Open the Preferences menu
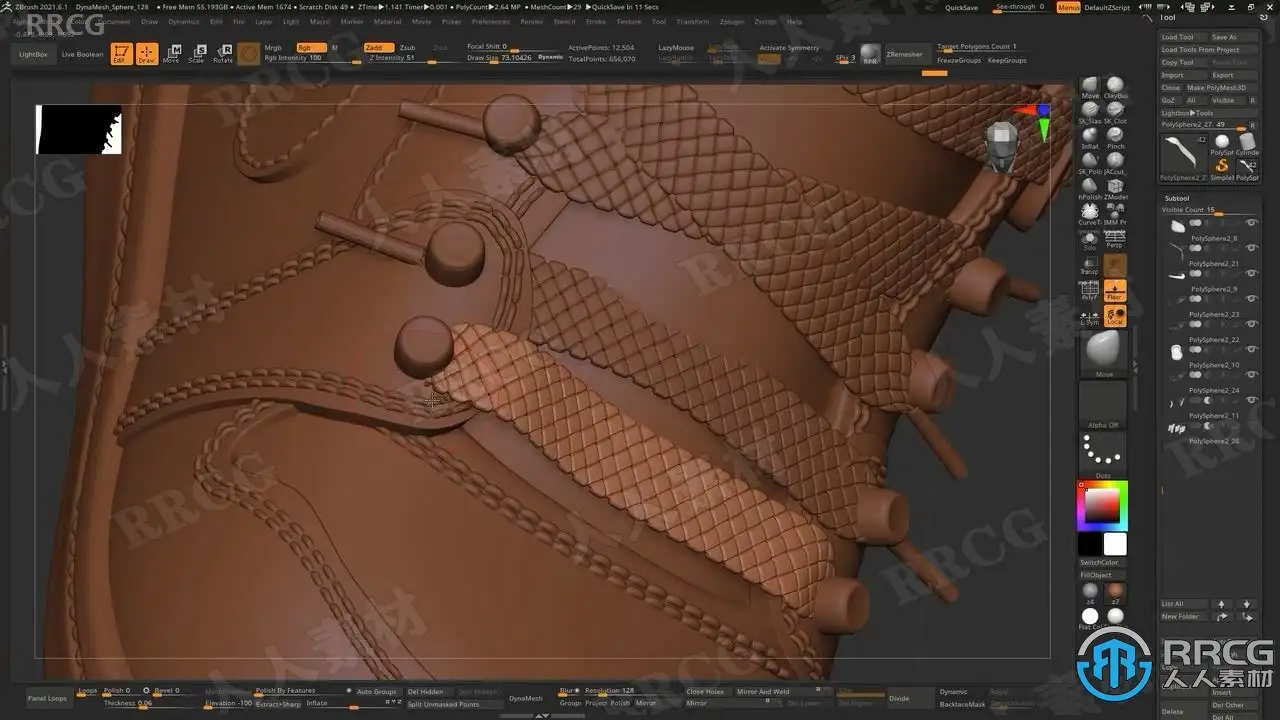Viewport: 1280px width, 720px height. [x=490, y=21]
